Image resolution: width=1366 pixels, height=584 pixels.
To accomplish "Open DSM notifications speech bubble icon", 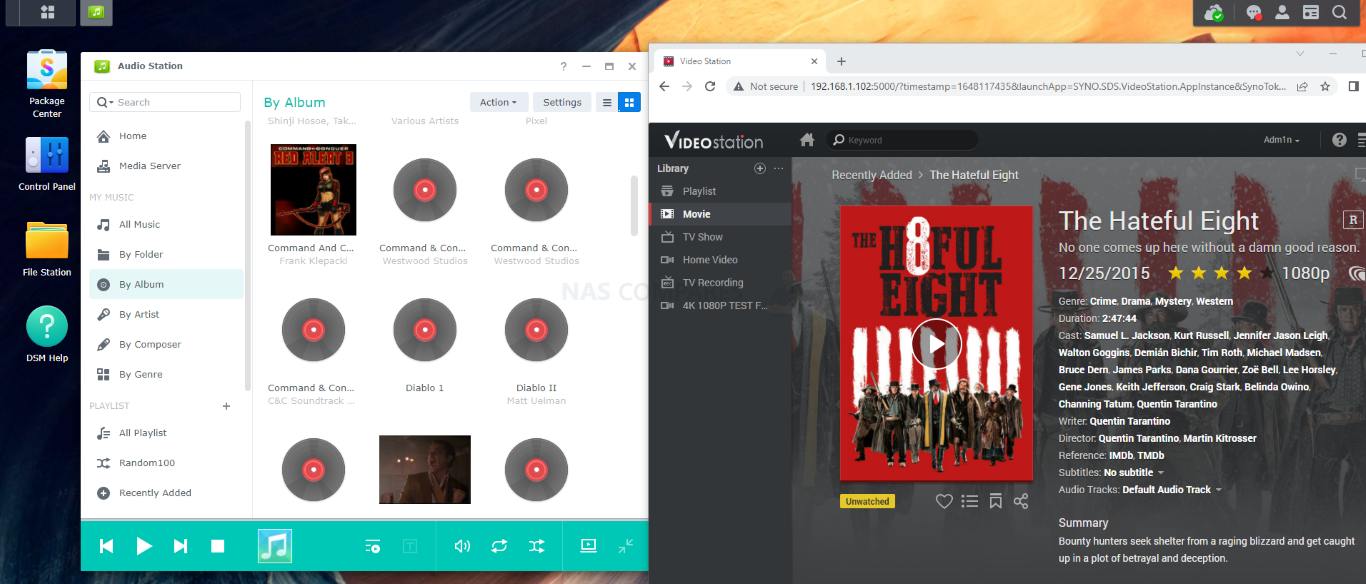I will [1253, 12].
